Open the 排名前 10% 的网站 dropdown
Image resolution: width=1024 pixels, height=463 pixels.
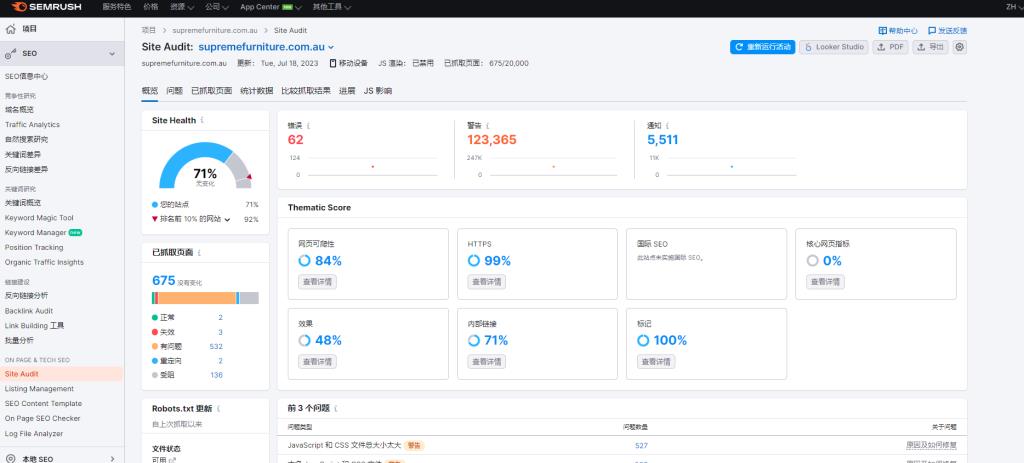coord(195,219)
